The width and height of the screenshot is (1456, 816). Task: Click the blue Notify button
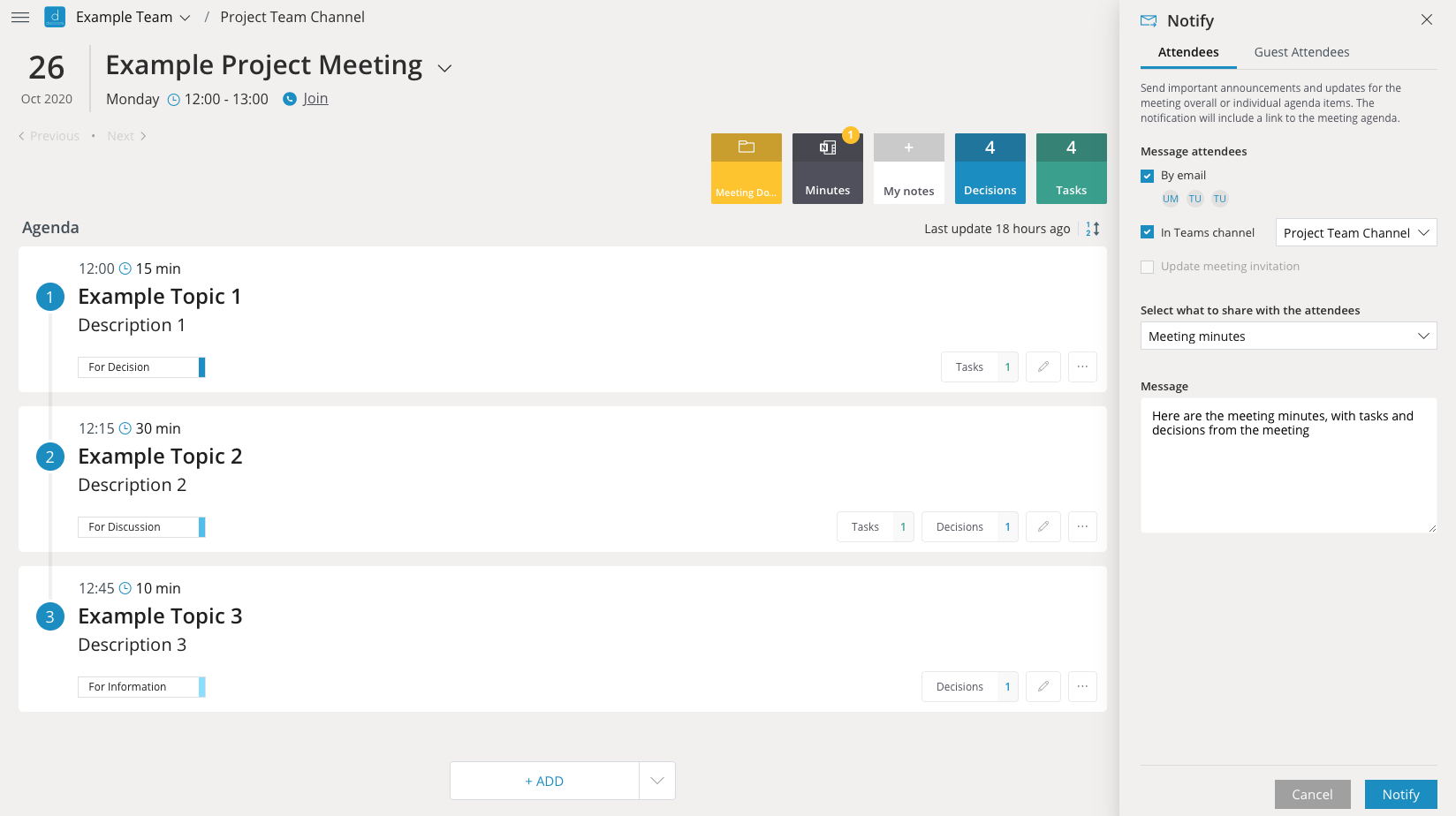(x=1400, y=794)
